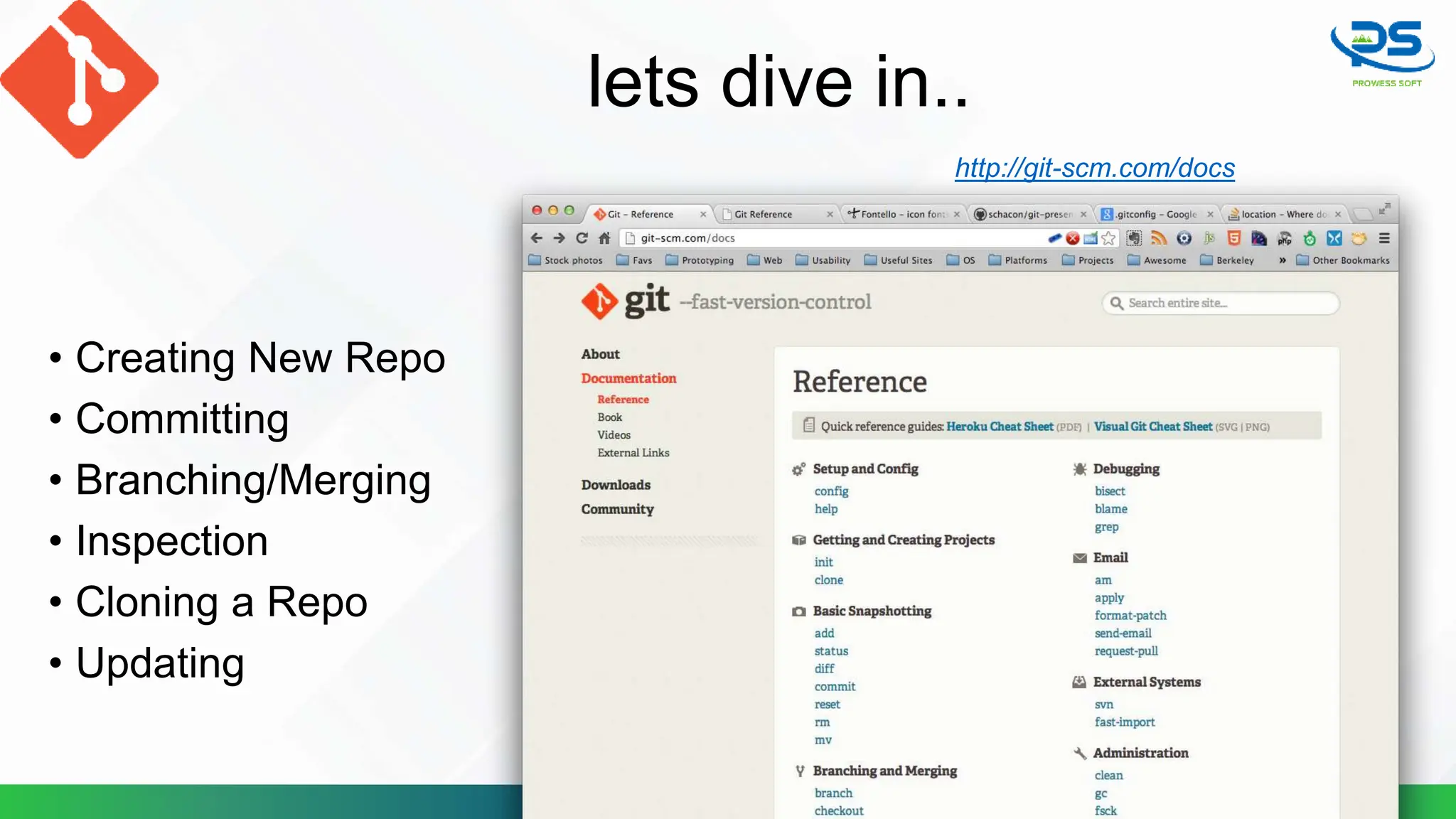Open the Awesome bookmark folder
This screenshot has width=1456, height=819.
1157,260
